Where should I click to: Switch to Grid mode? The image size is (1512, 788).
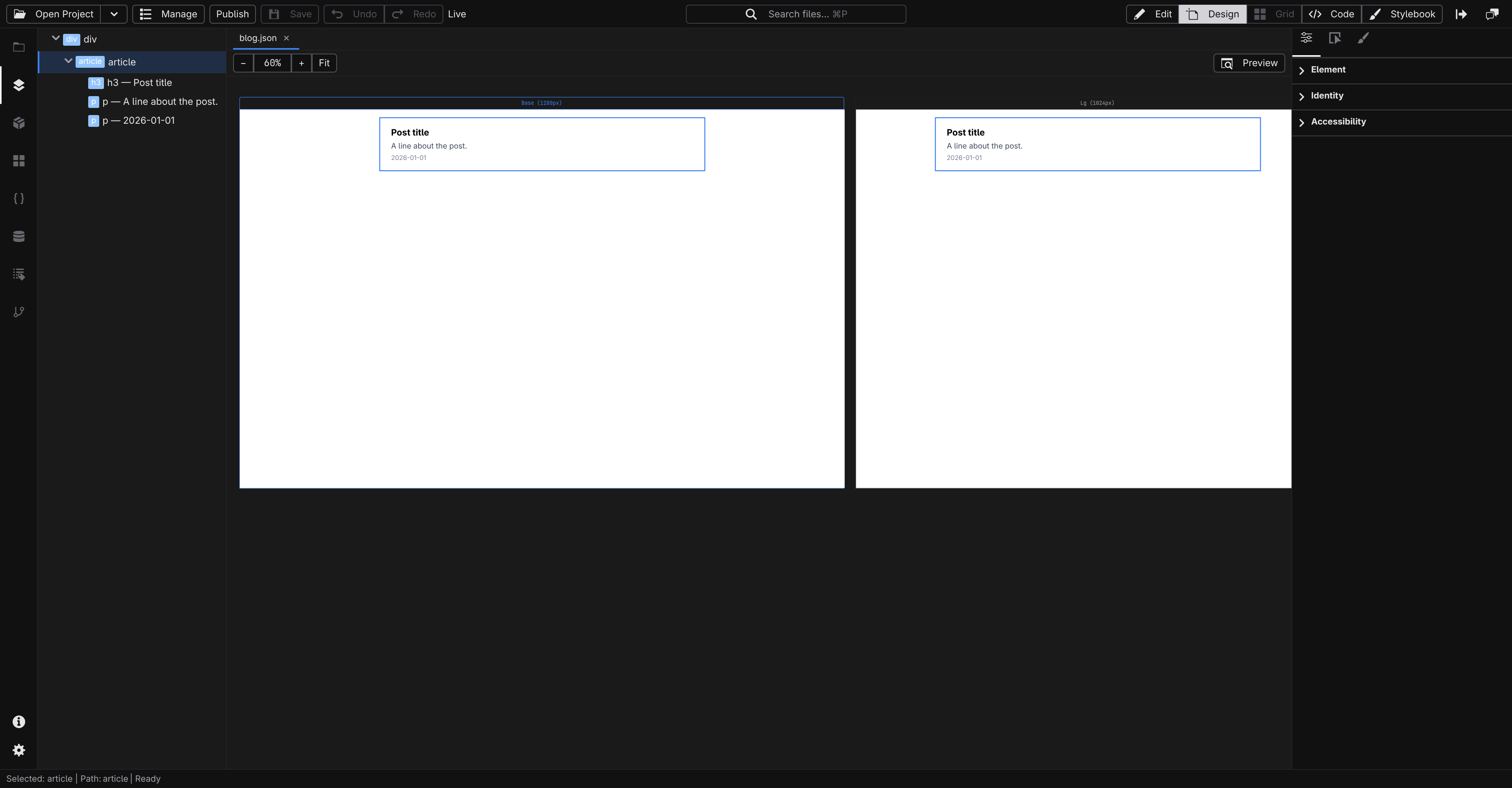[1274, 14]
